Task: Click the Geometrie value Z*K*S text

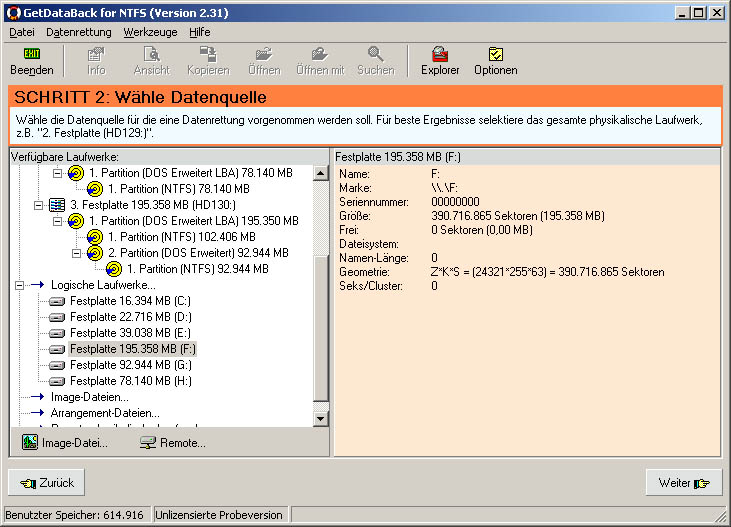Action: 547,272
